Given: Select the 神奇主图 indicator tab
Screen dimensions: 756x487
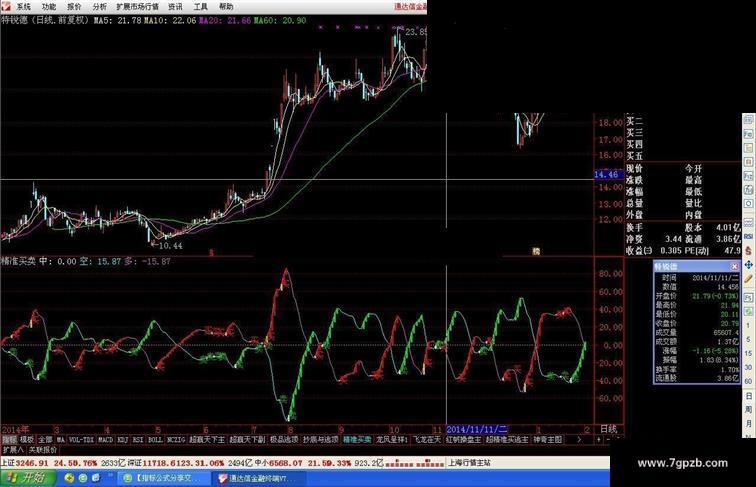Looking at the screenshot, I should (x=548, y=440).
